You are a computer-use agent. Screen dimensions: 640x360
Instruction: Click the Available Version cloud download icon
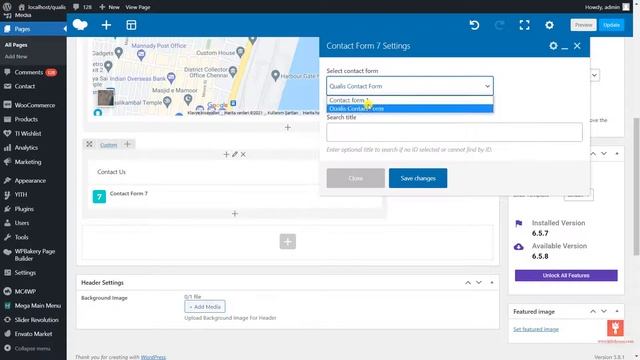(518, 247)
